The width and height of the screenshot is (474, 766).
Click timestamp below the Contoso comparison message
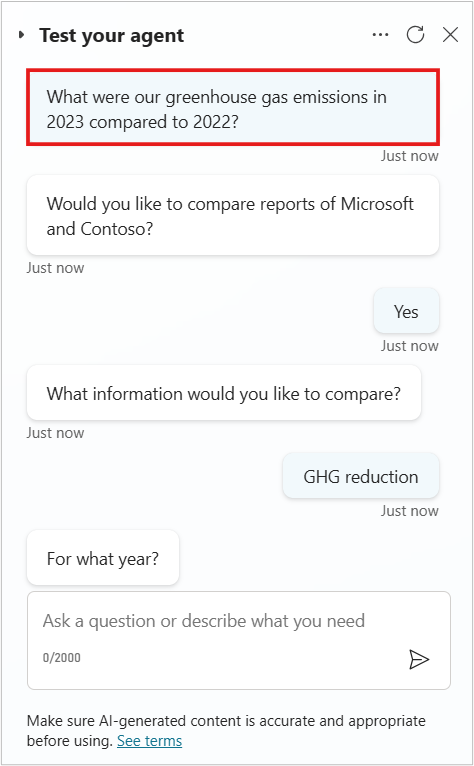[55, 268]
